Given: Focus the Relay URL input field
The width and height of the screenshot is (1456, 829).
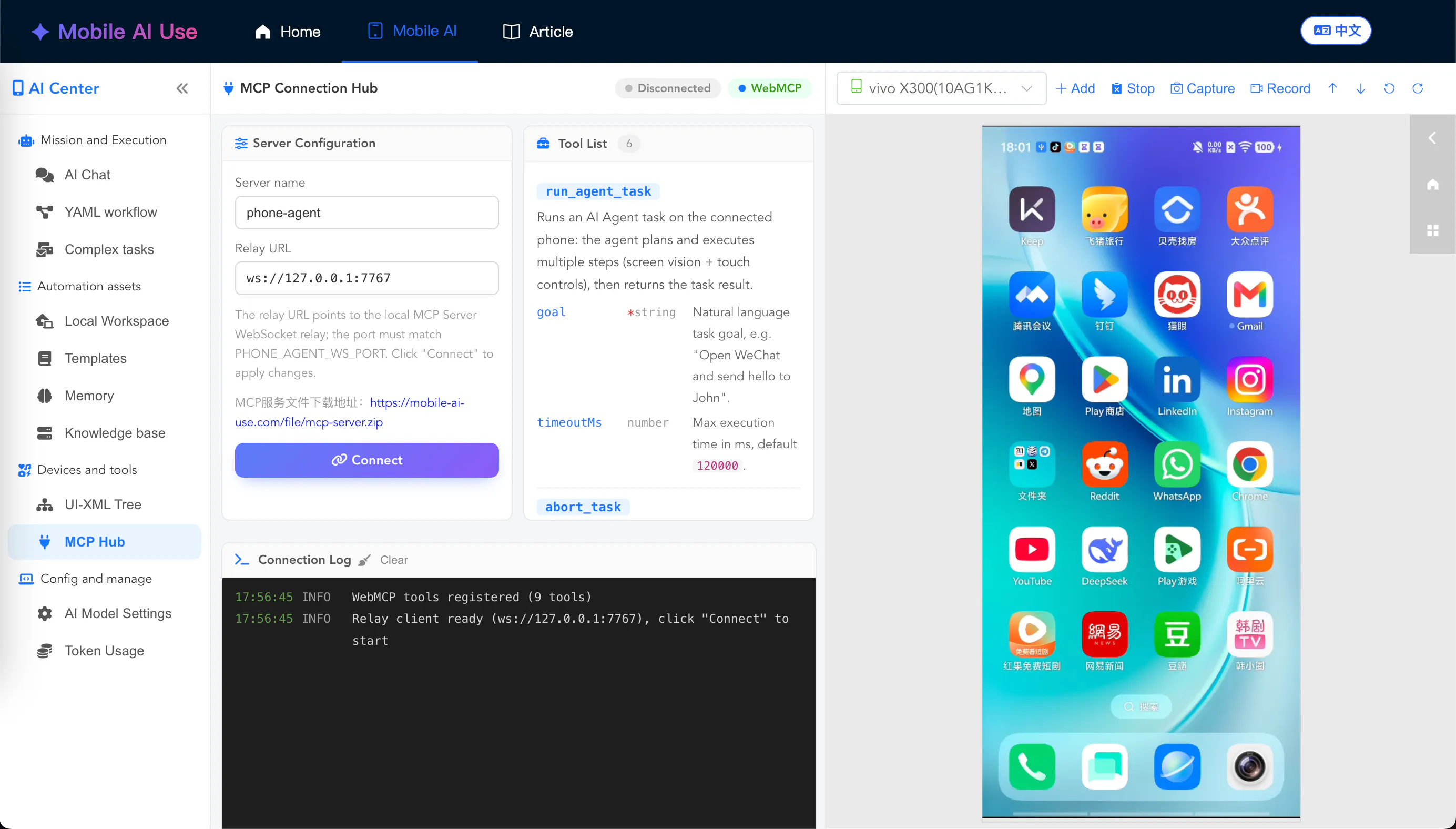Looking at the screenshot, I should (366, 278).
